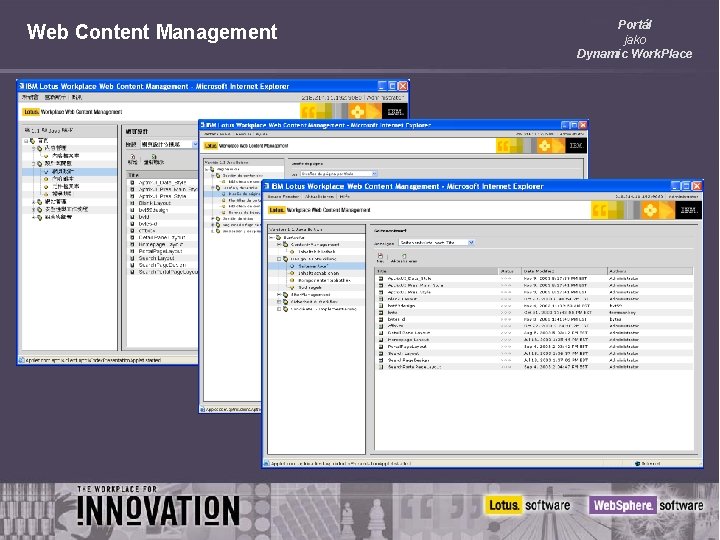This screenshot has width=720, height=540.
Task: Click the middle window title bar
Action: 394,125
